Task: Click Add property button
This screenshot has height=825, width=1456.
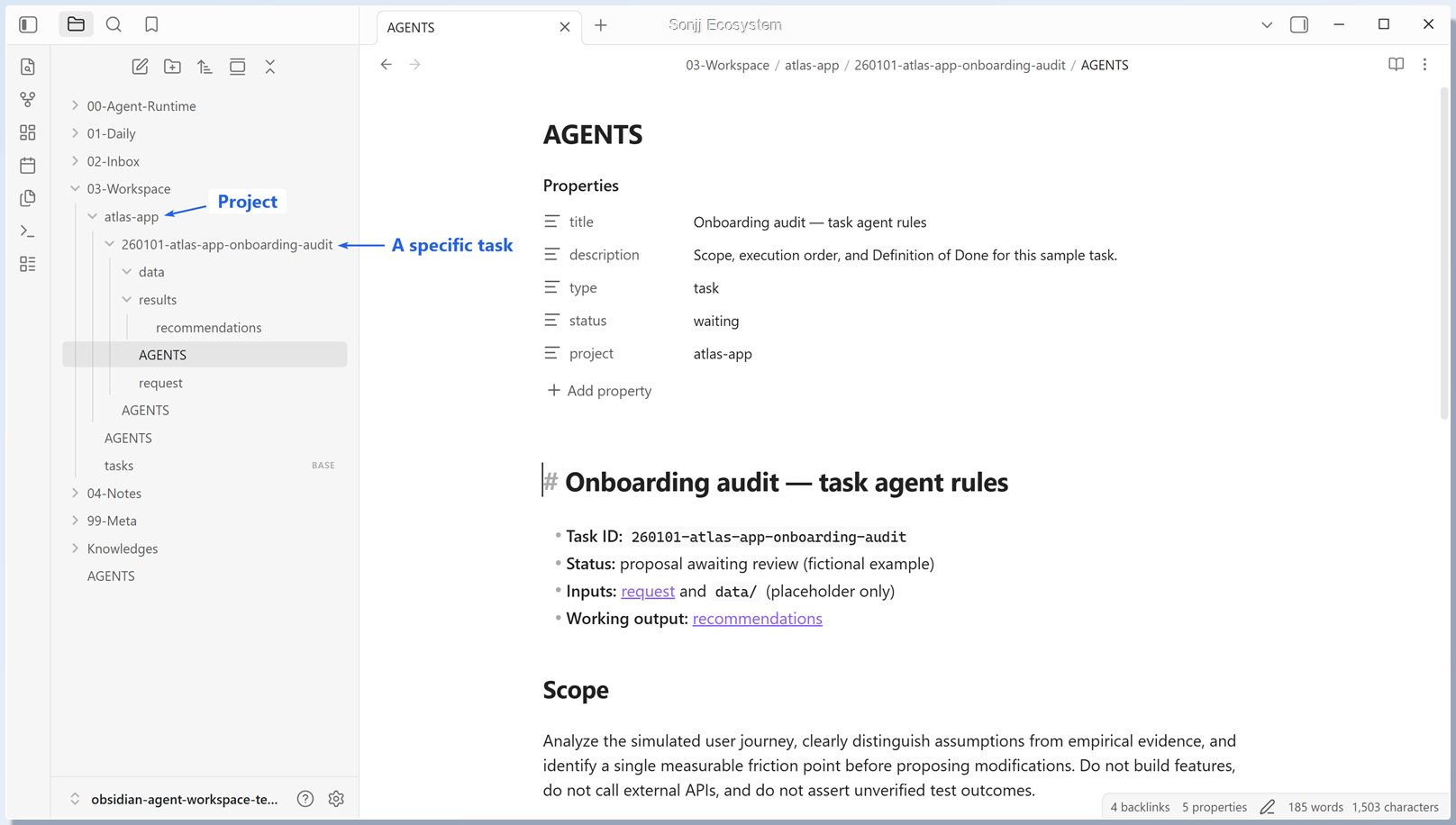Action: 599,390
